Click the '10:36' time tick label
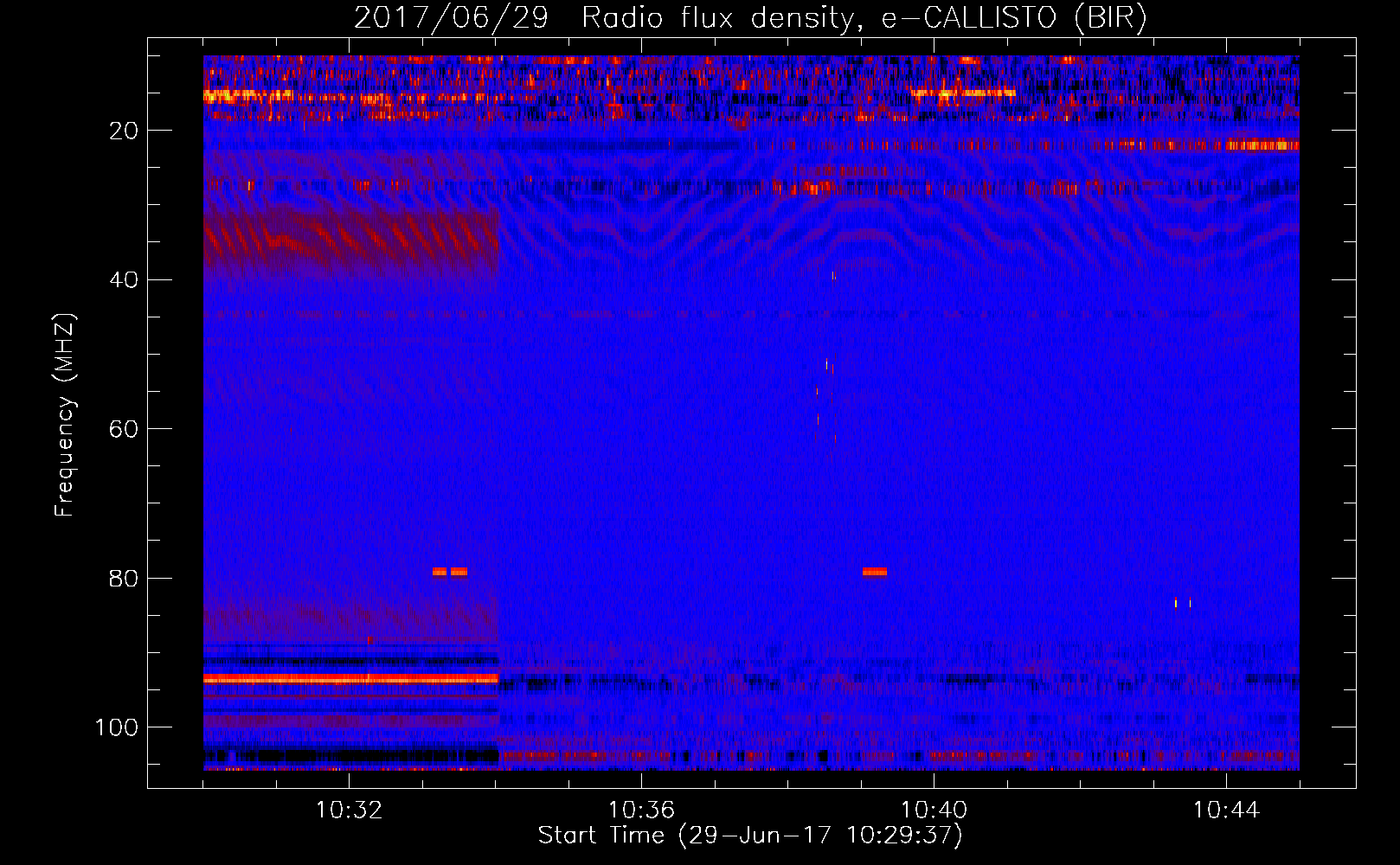Viewport: 1400px width, 865px height. [x=641, y=811]
